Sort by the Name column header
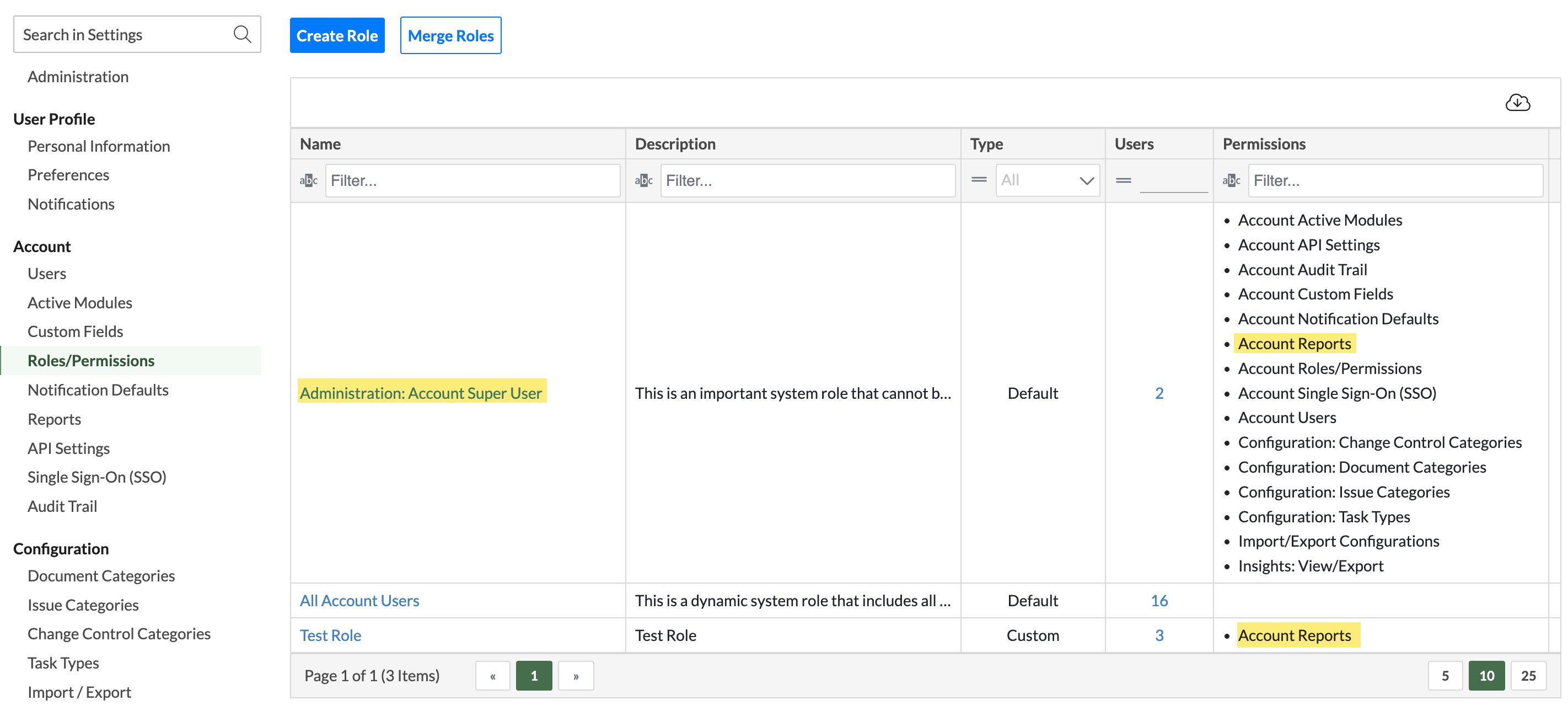The width and height of the screenshot is (1568, 727). 458,144
